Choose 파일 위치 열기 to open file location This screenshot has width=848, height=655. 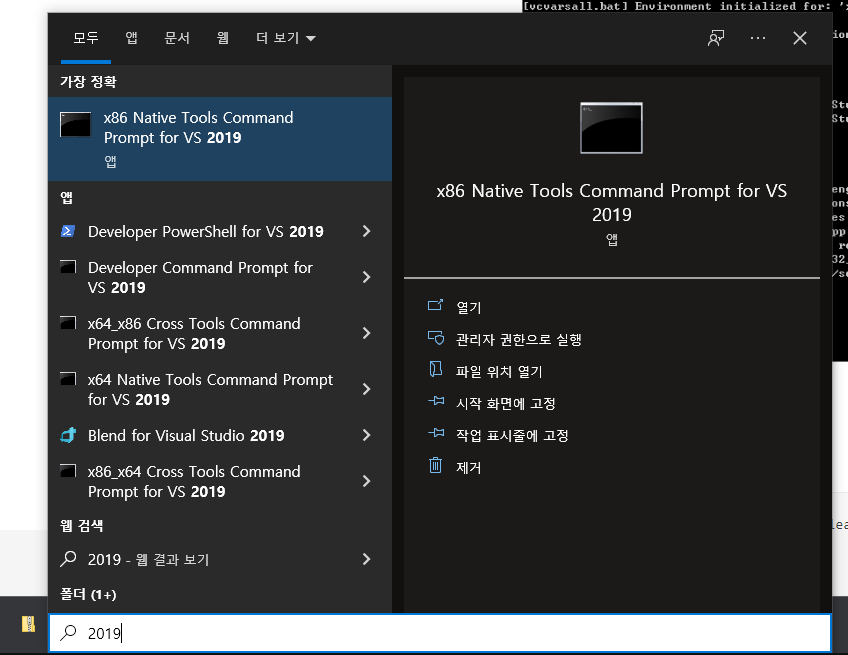click(499, 372)
